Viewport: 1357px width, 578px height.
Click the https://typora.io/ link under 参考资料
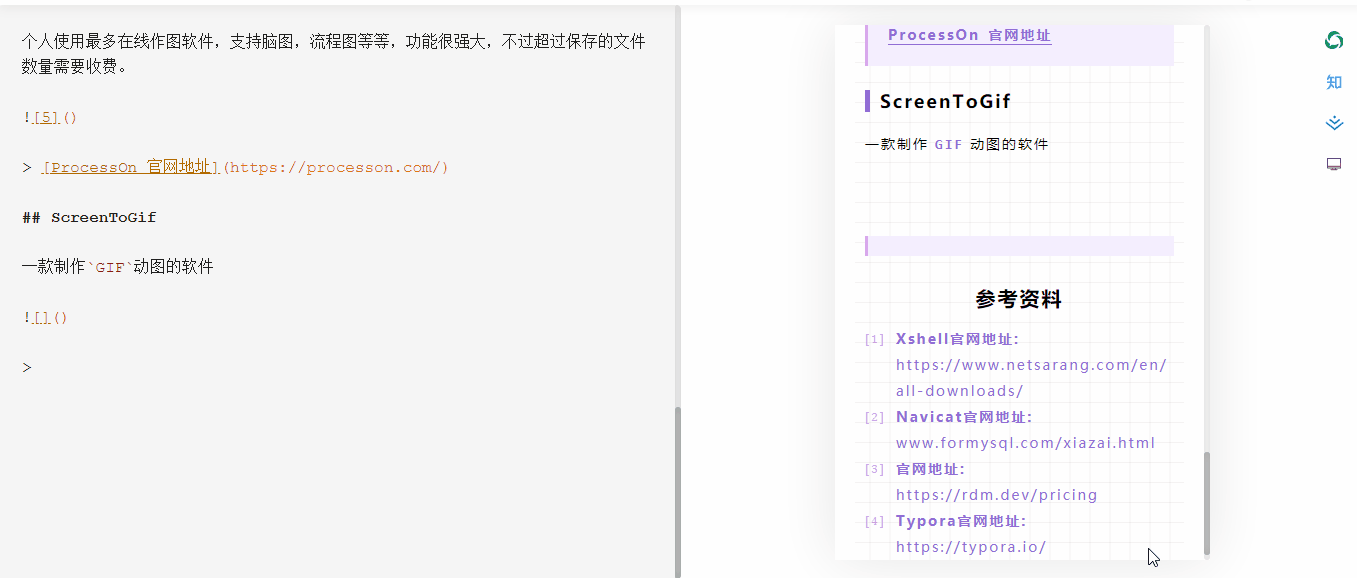(x=970, y=547)
